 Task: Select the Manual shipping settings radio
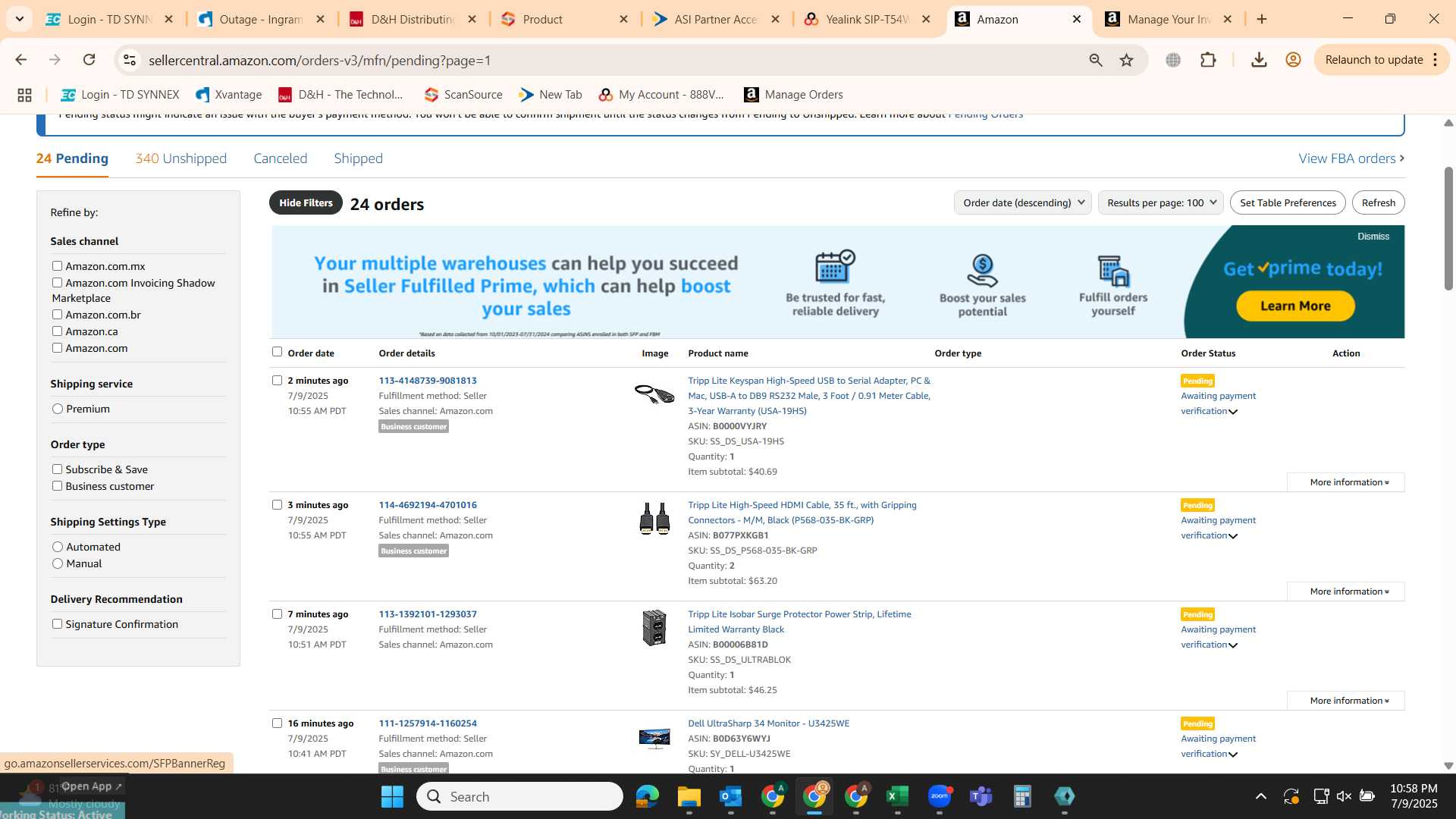click(58, 563)
